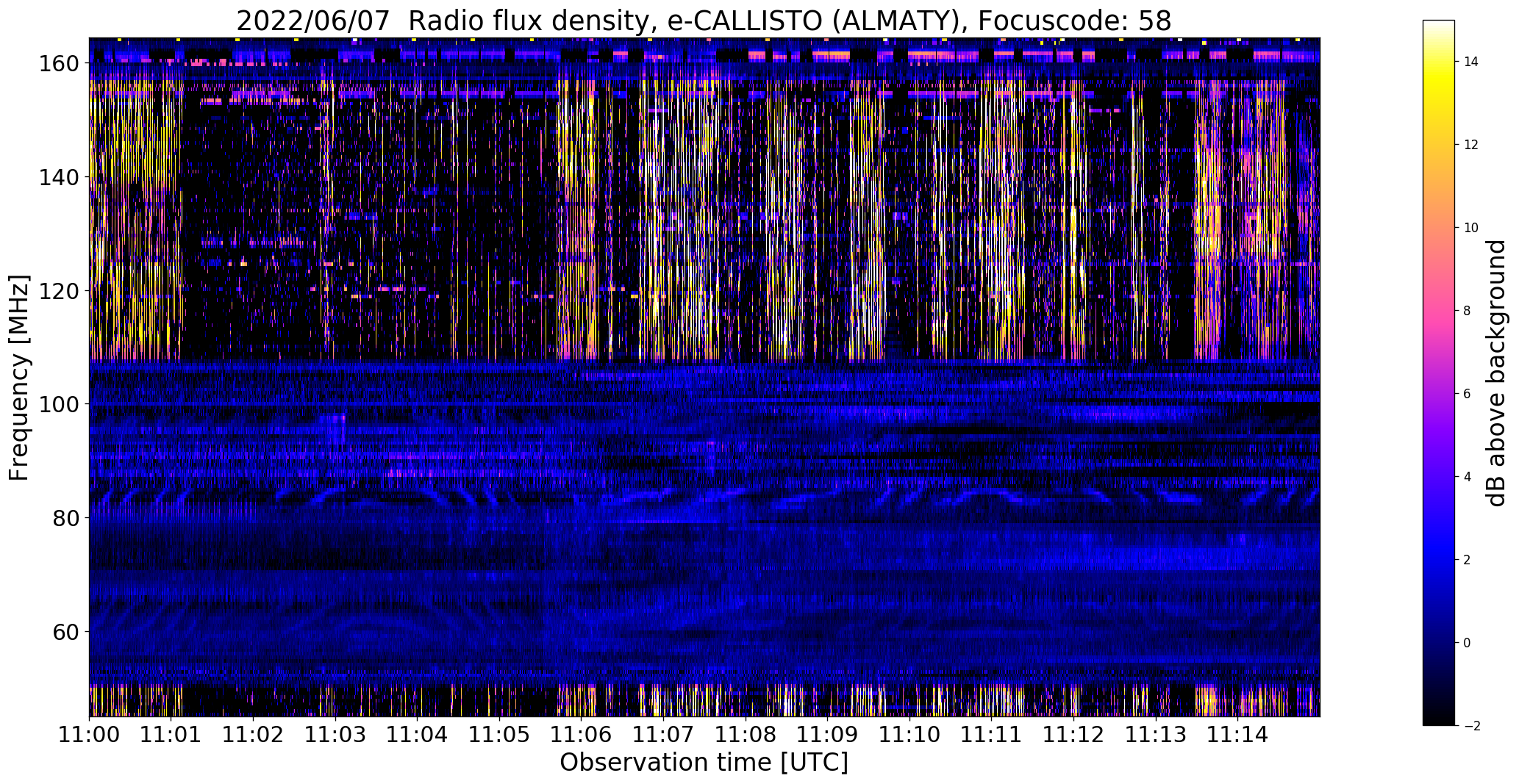Click the 11:13 time tick label
The image size is (1519, 784).
(x=1156, y=735)
